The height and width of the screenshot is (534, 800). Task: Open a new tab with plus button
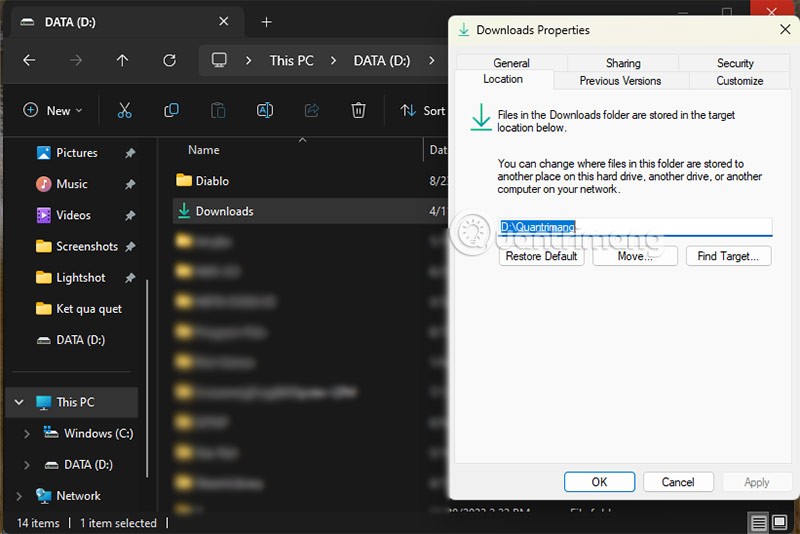(266, 22)
